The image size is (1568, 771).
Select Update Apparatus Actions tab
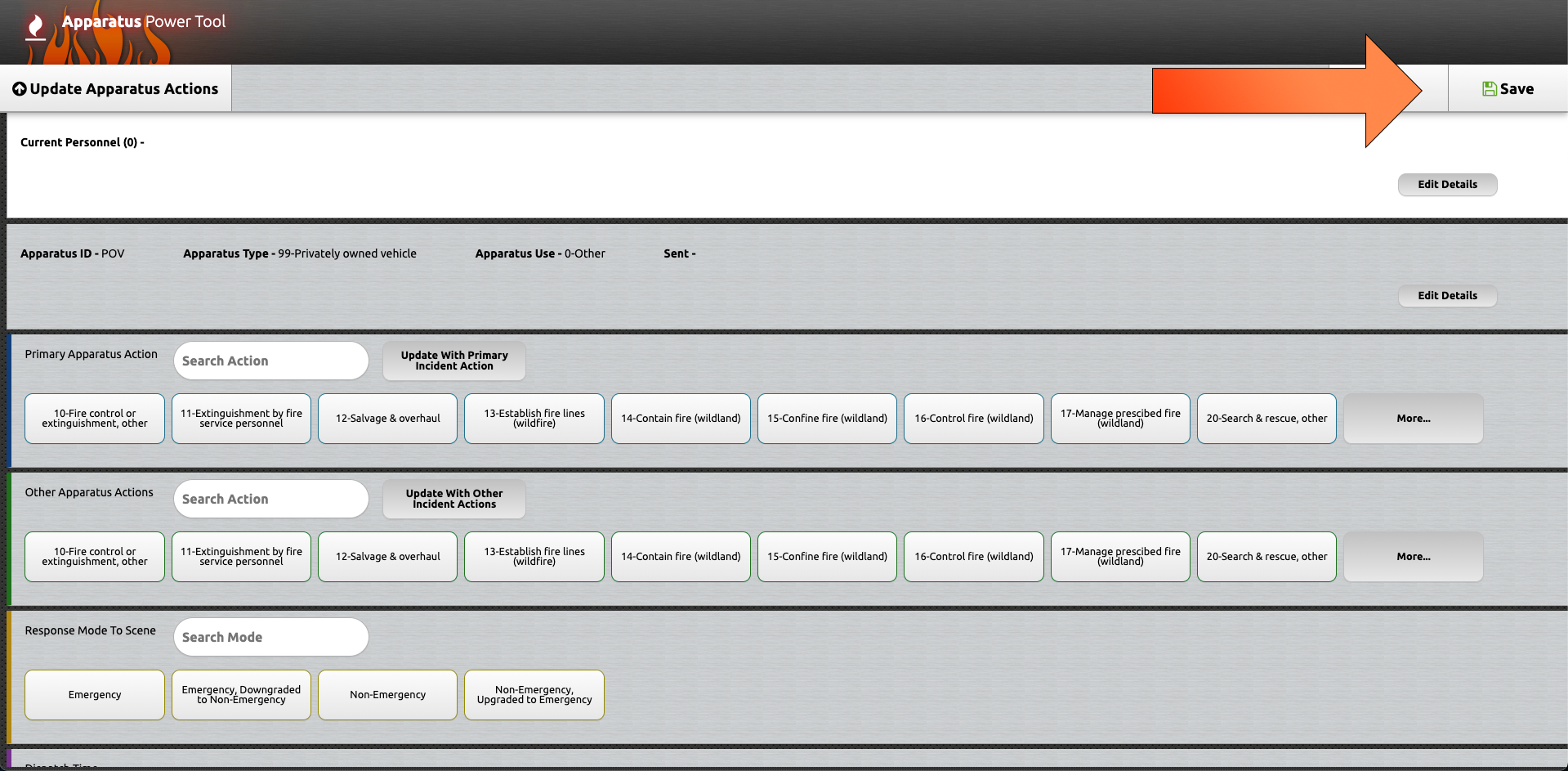[x=116, y=89]
